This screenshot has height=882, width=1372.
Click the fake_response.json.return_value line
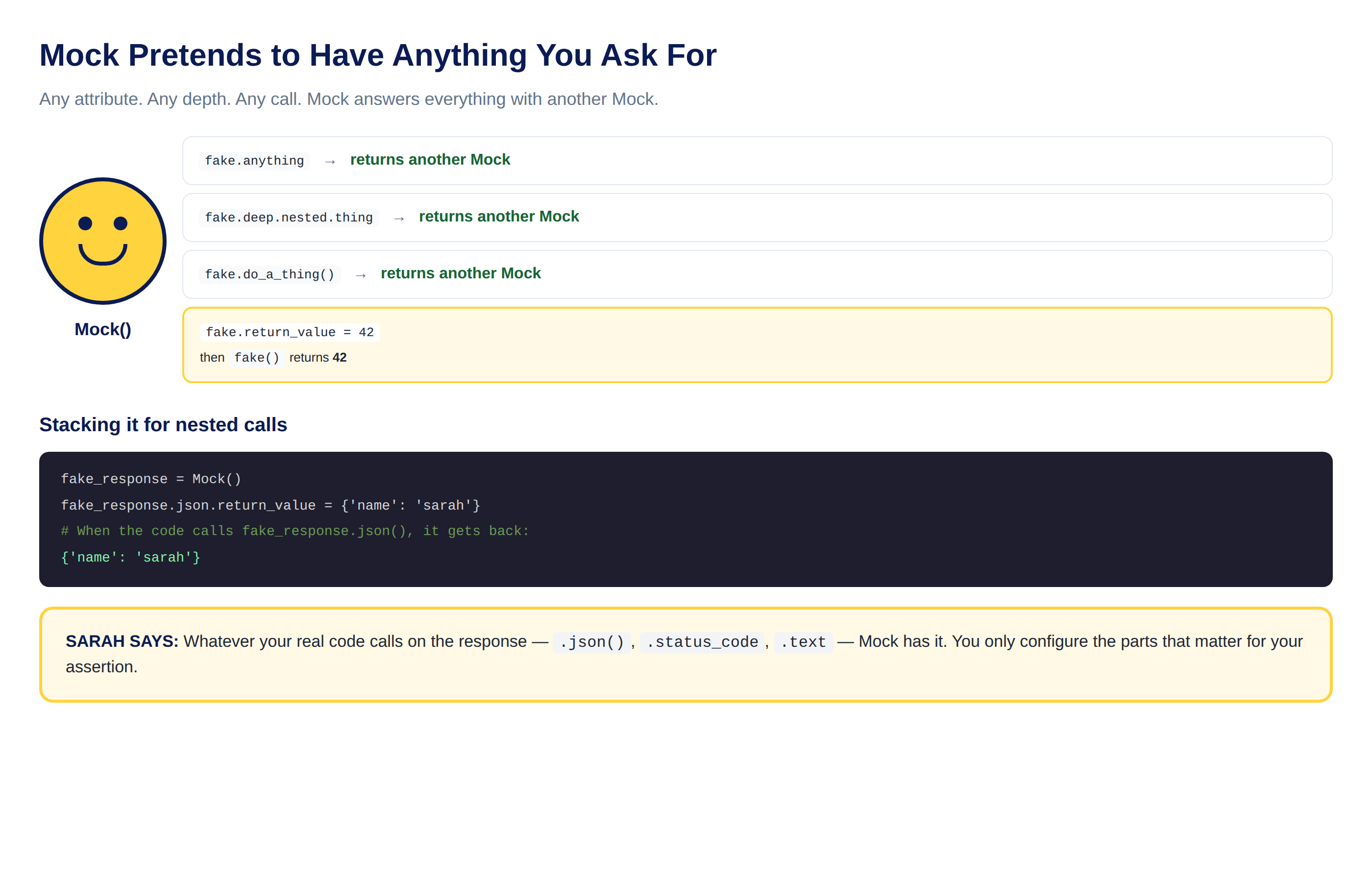(x=270, y=505)
